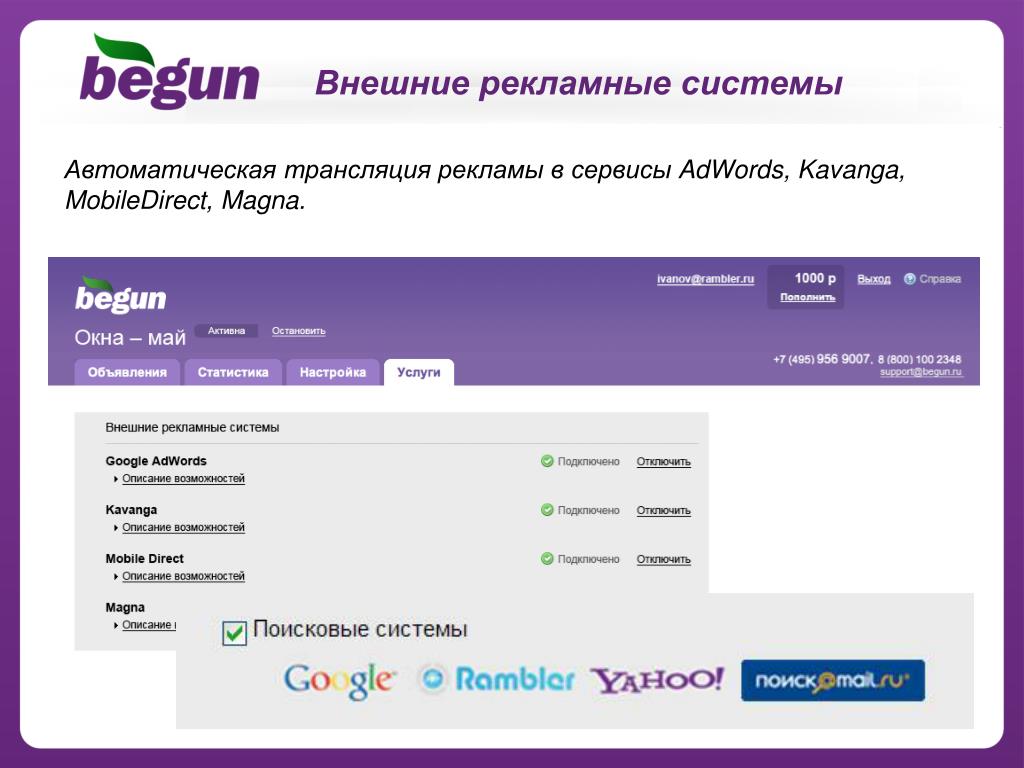The width and height of the screenshot is (1024, 768).
Task: Go to the Настройка tab
Action: (x=332, y=372)
